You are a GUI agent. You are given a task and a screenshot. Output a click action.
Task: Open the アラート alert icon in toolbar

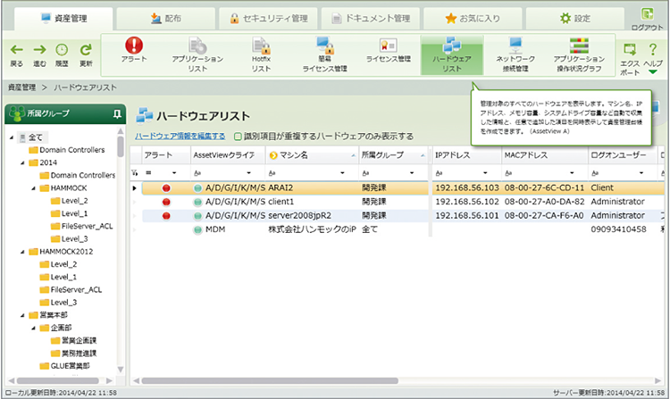[134, 46]
